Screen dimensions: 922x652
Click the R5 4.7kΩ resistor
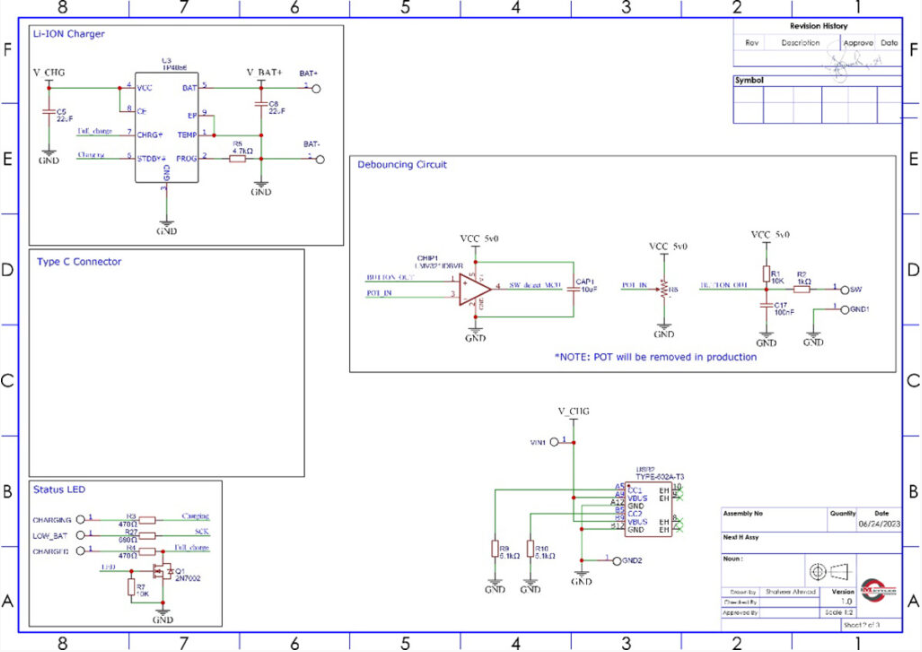238,158
